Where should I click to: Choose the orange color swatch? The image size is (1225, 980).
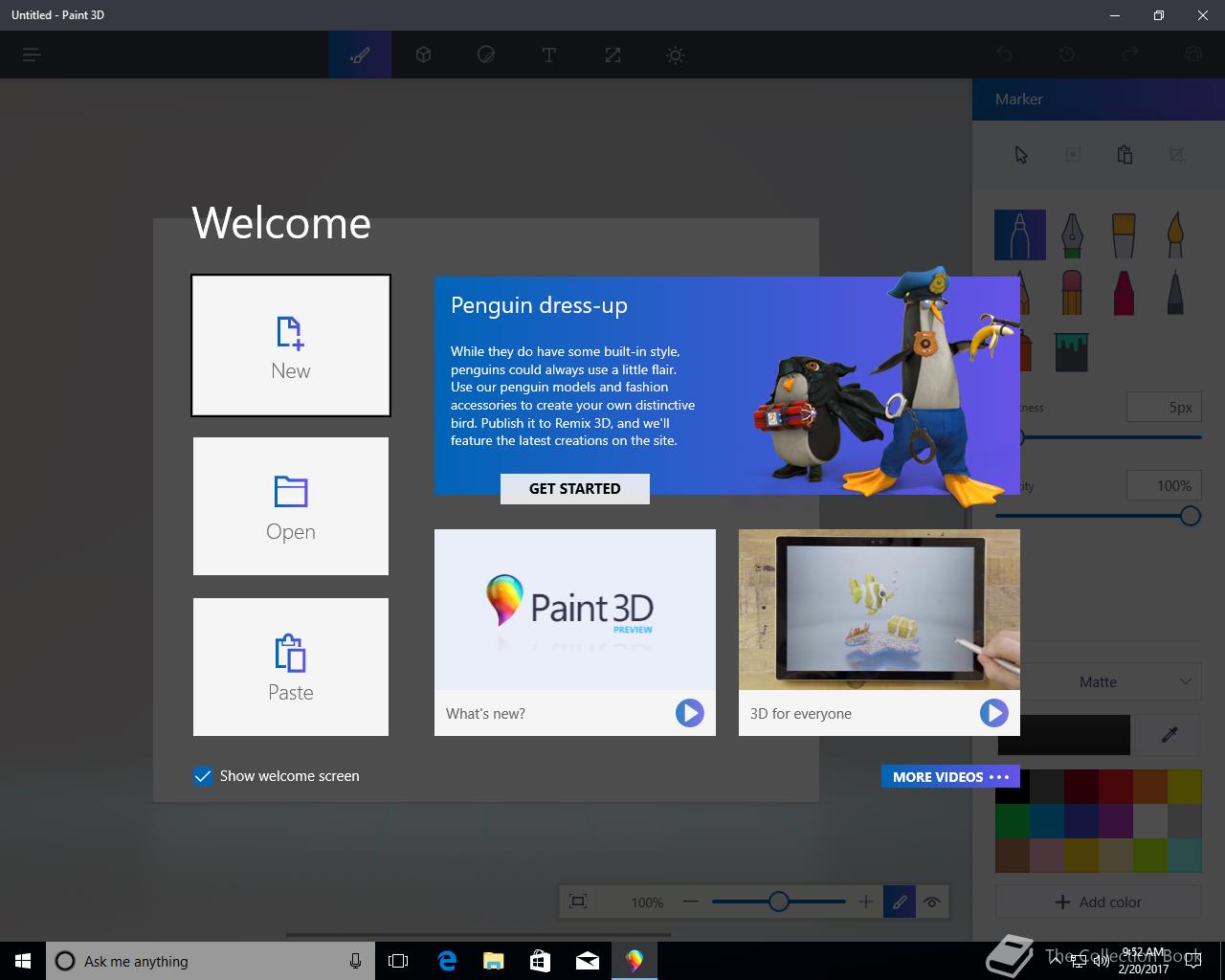(1150, 788)
